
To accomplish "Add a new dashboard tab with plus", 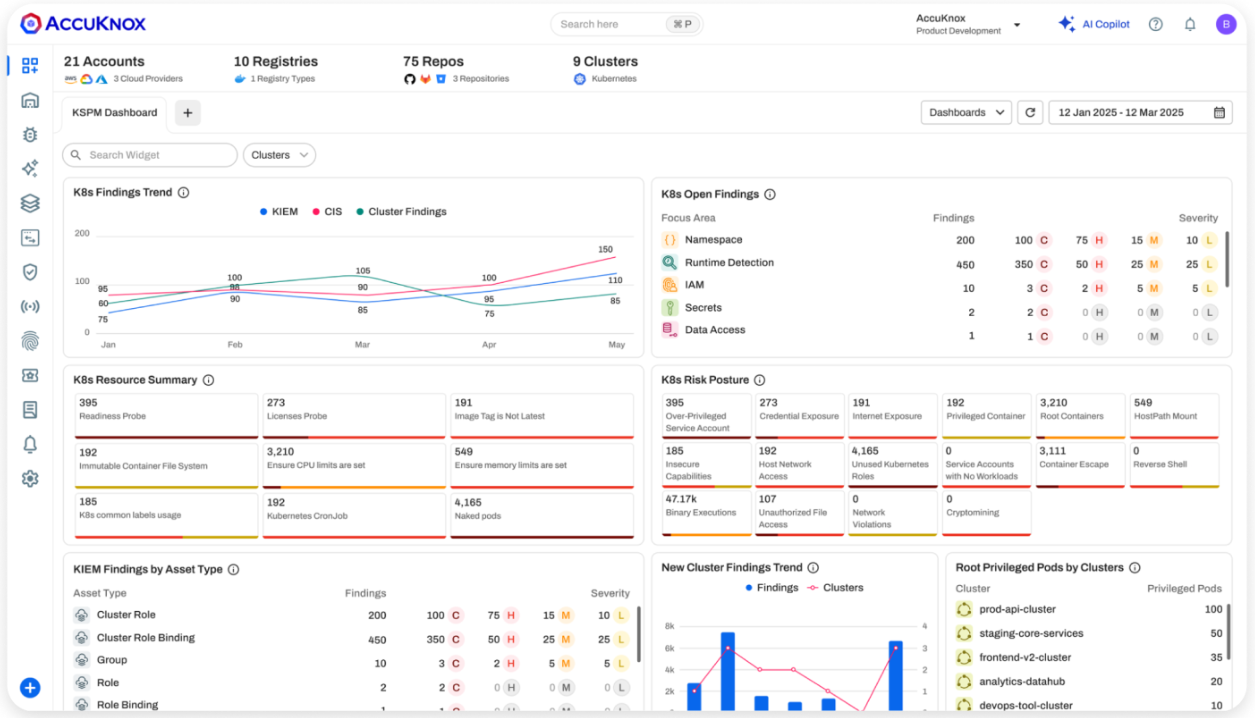I will (x=188, y=113).
